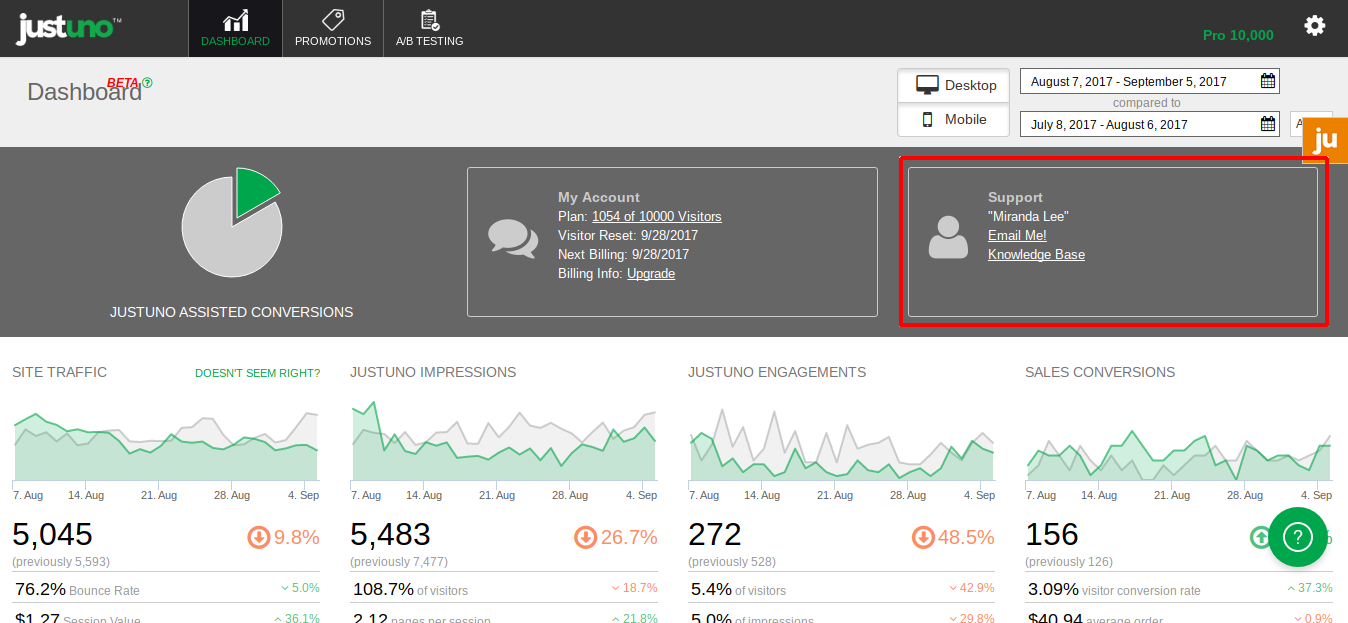
Task: Click the 'Pro 10,000' plan label
Action: [1238, 35]
